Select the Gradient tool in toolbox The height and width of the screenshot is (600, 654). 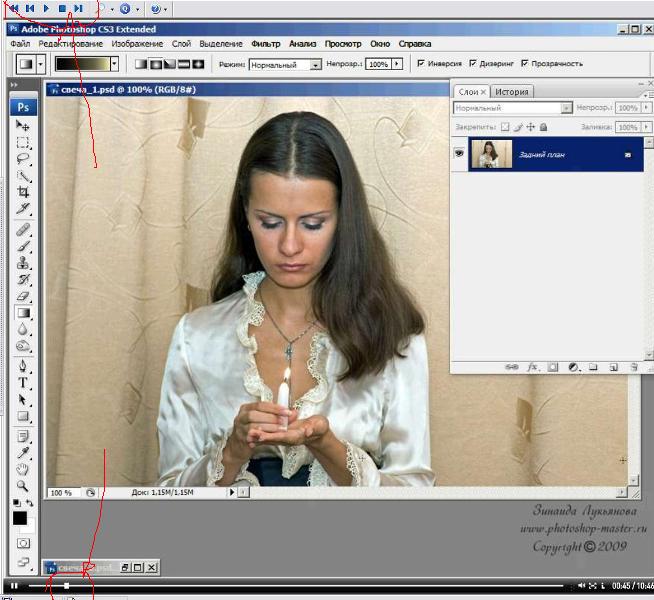(x=23, y=313)
